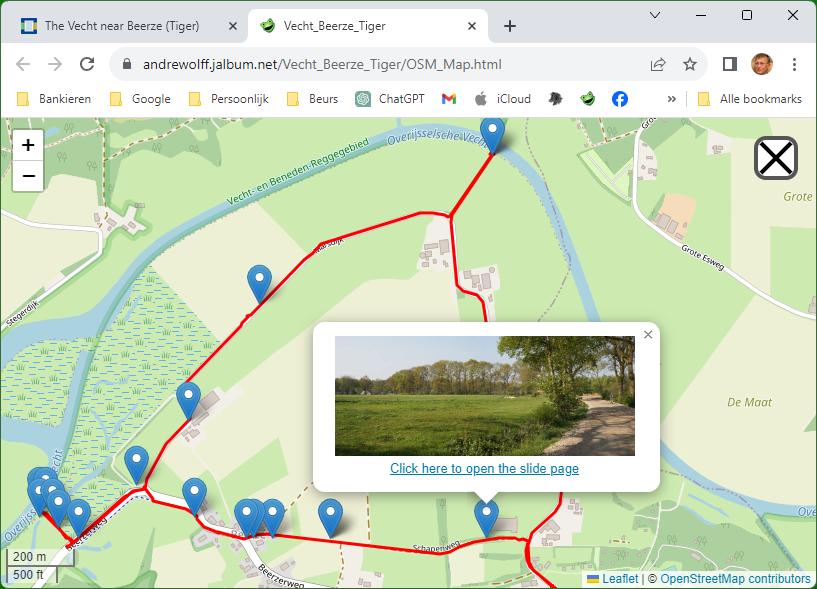Switch to The Vecht near Beerze tab

[x=120, y=26]
